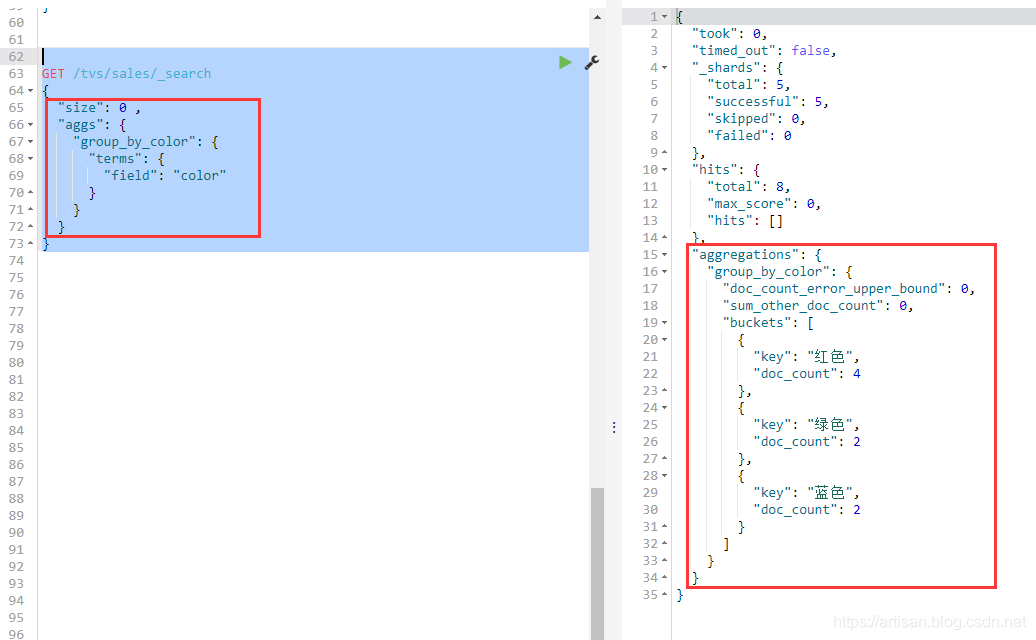The height and width of the screenshot is (640, 1036).
Task: Click the pane divider resize handle
Action: tap(613, 427)
